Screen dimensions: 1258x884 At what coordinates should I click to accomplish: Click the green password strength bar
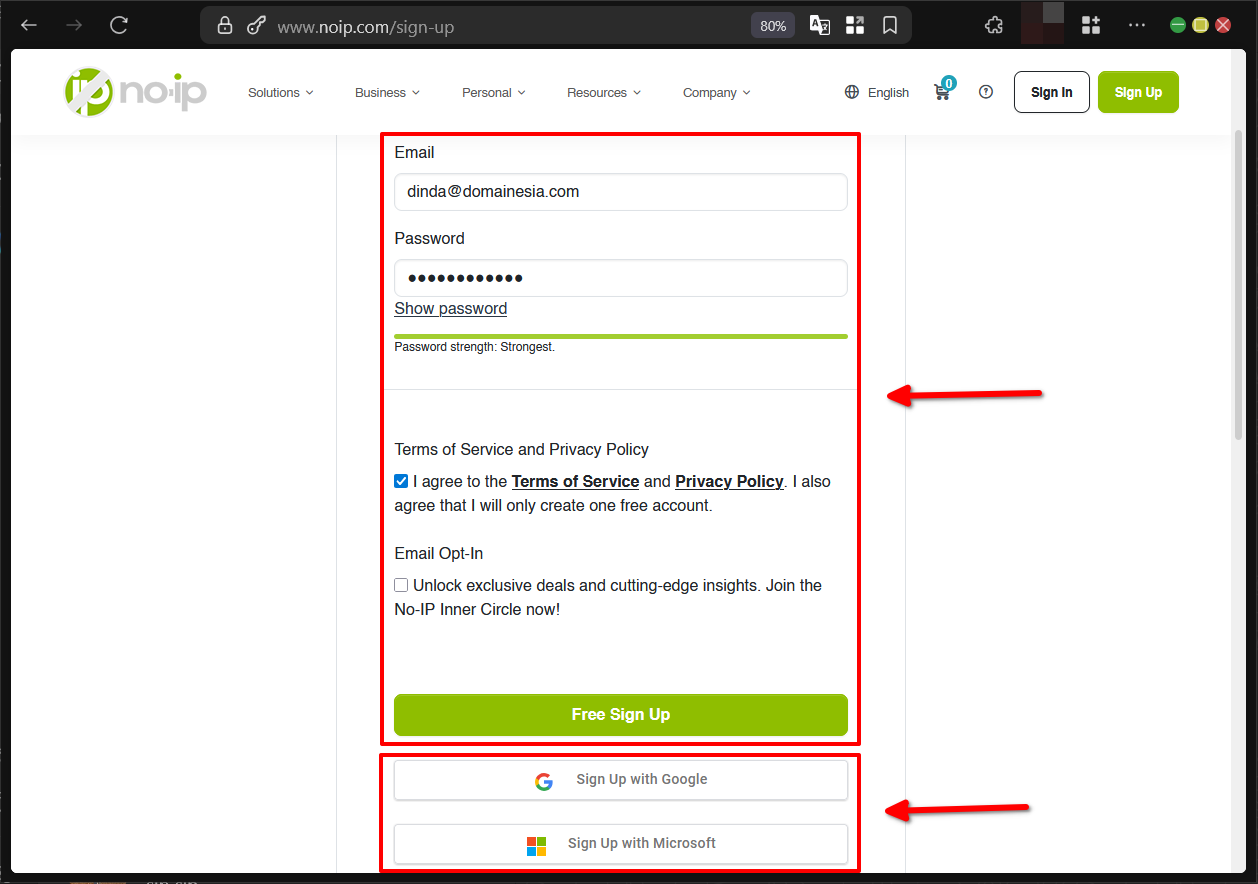[x=620, y=336]
